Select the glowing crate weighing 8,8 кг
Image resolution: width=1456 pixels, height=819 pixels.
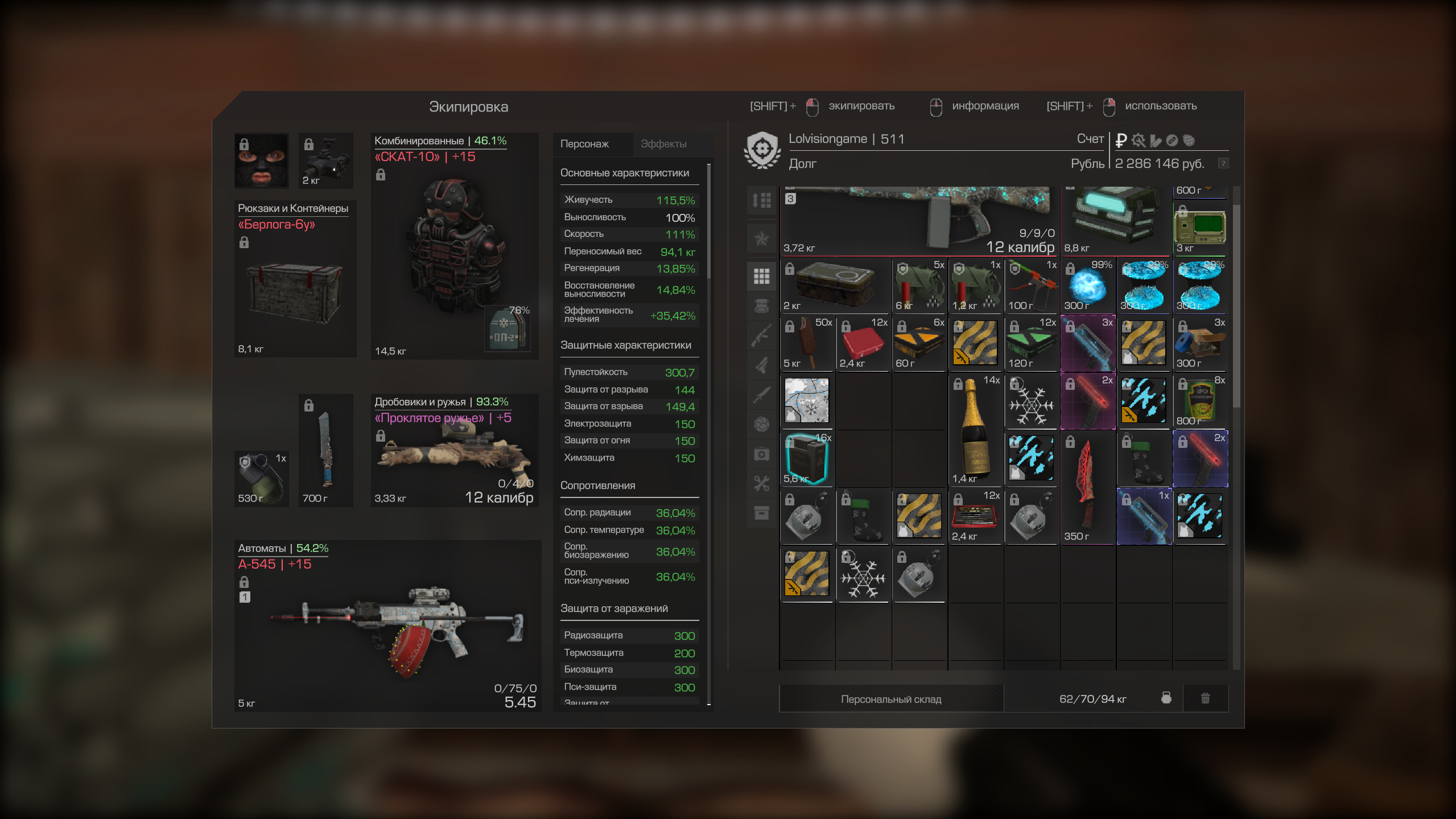[x=1115, y=221]
